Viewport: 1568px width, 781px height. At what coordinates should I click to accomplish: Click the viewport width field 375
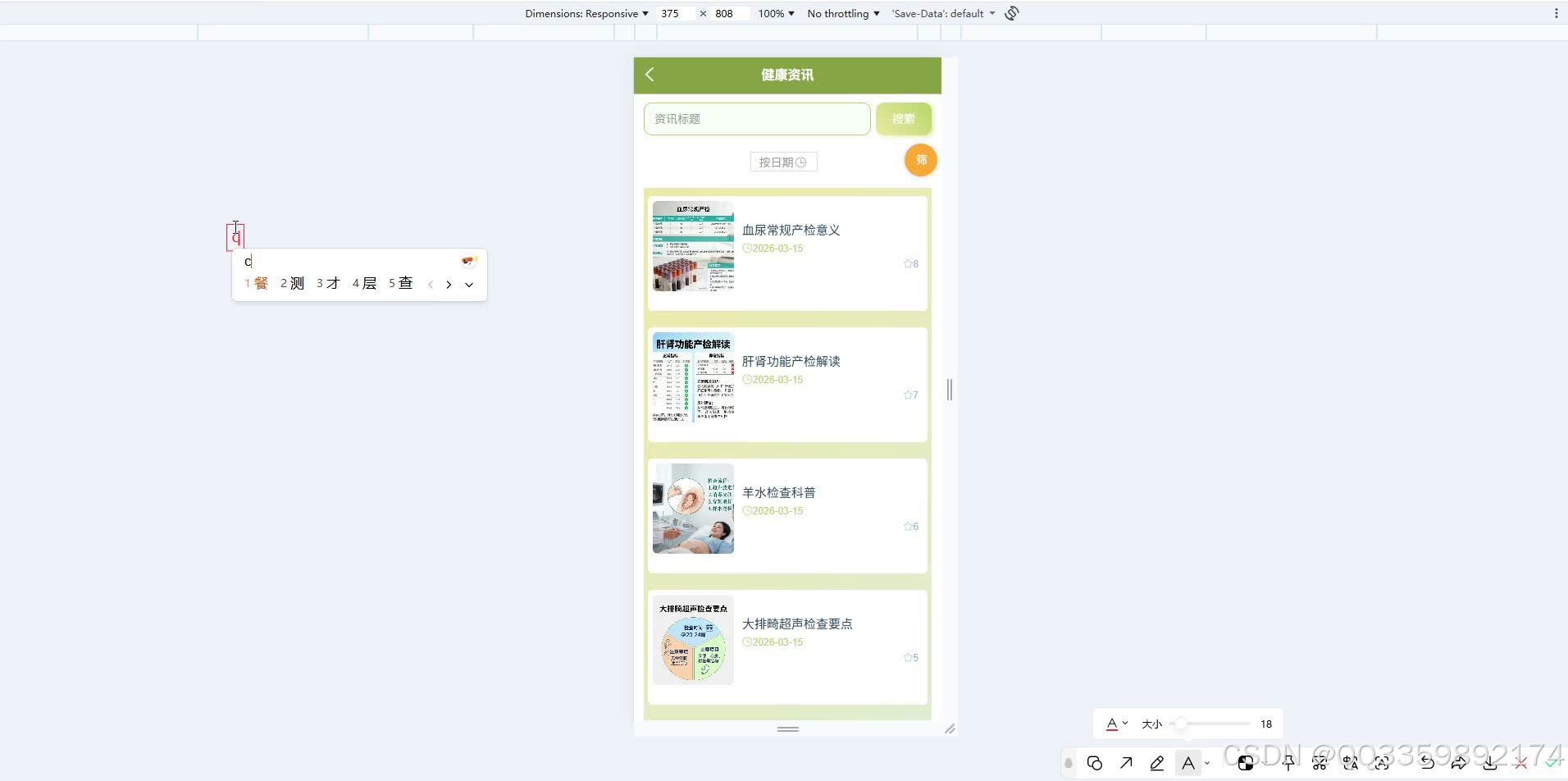(676, 13)
